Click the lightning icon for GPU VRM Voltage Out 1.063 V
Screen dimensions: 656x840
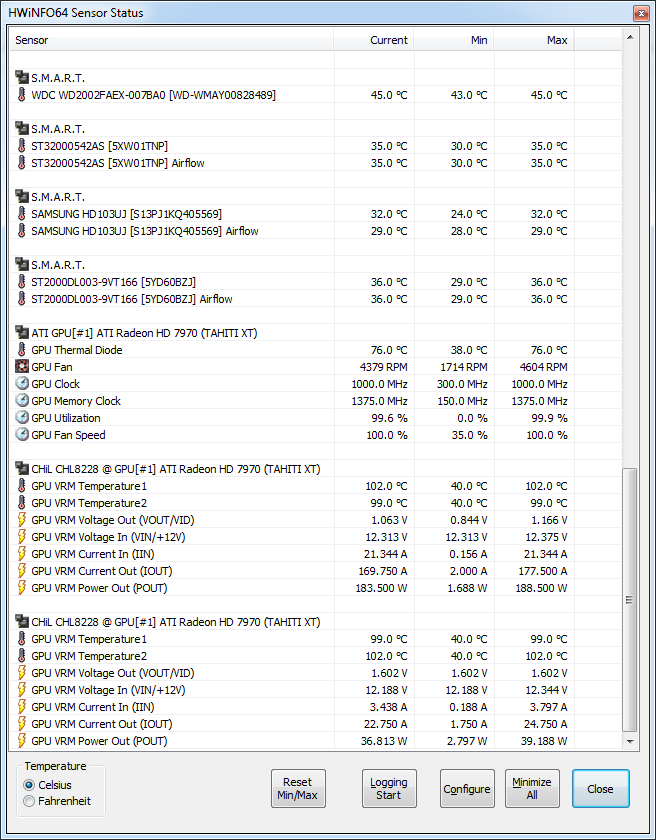tap(21, 520)
